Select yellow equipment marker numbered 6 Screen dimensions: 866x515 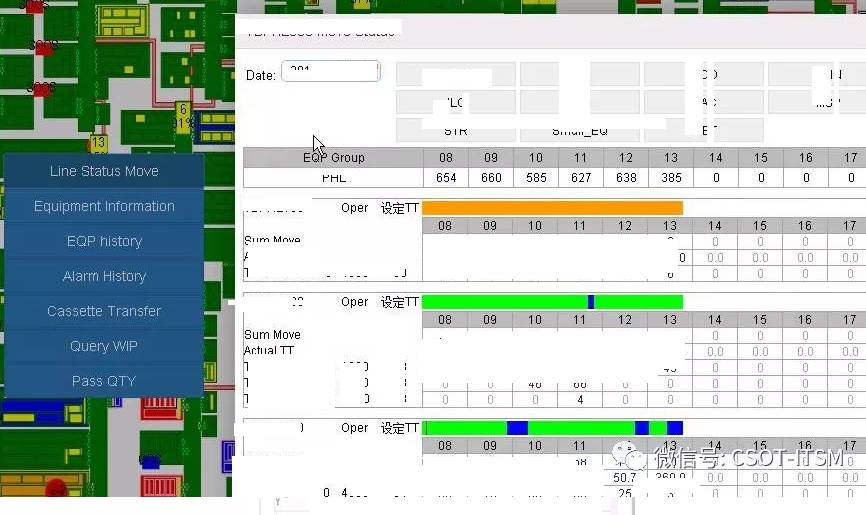[183, 109]
